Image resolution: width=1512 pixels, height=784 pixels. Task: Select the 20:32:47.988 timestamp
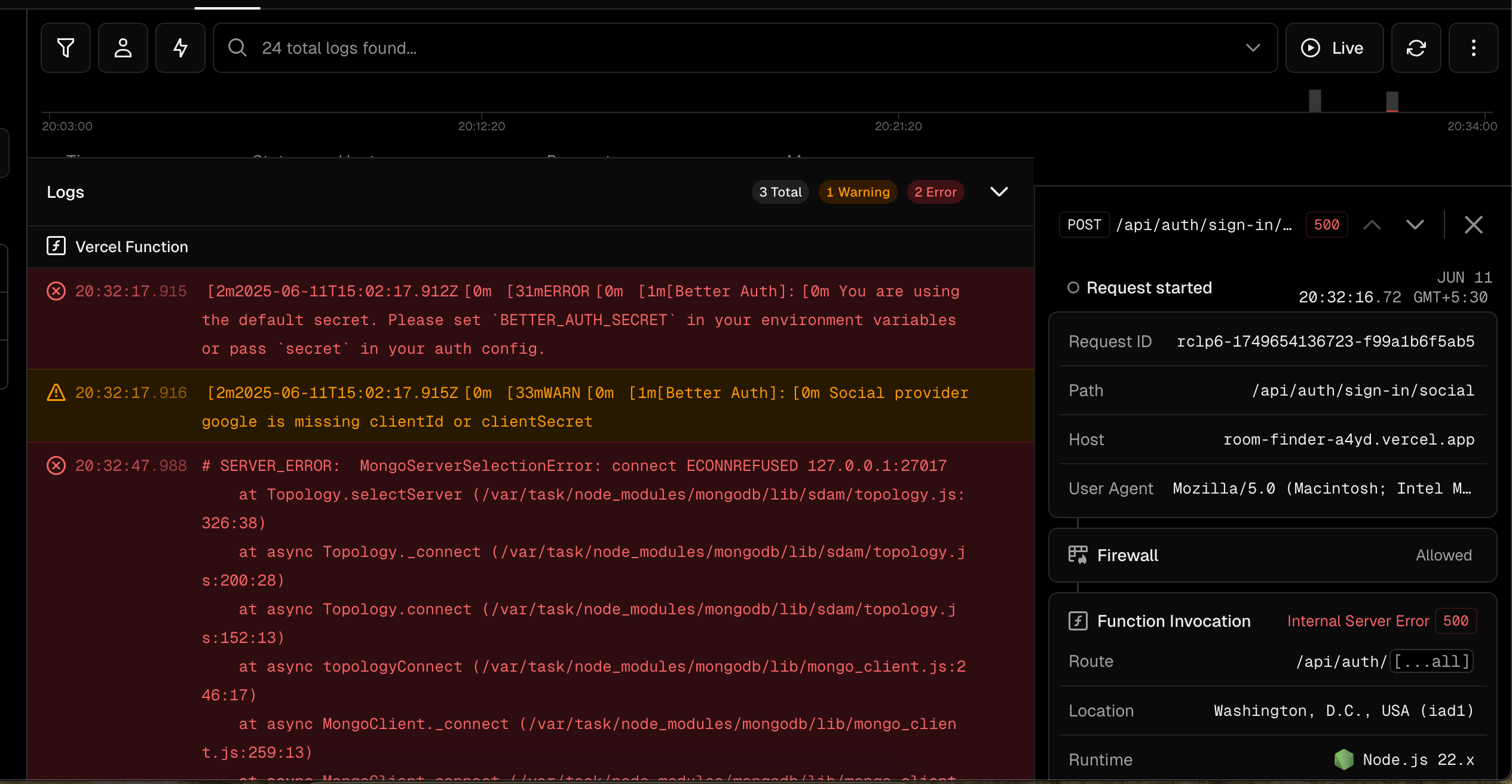coord(131,465)
